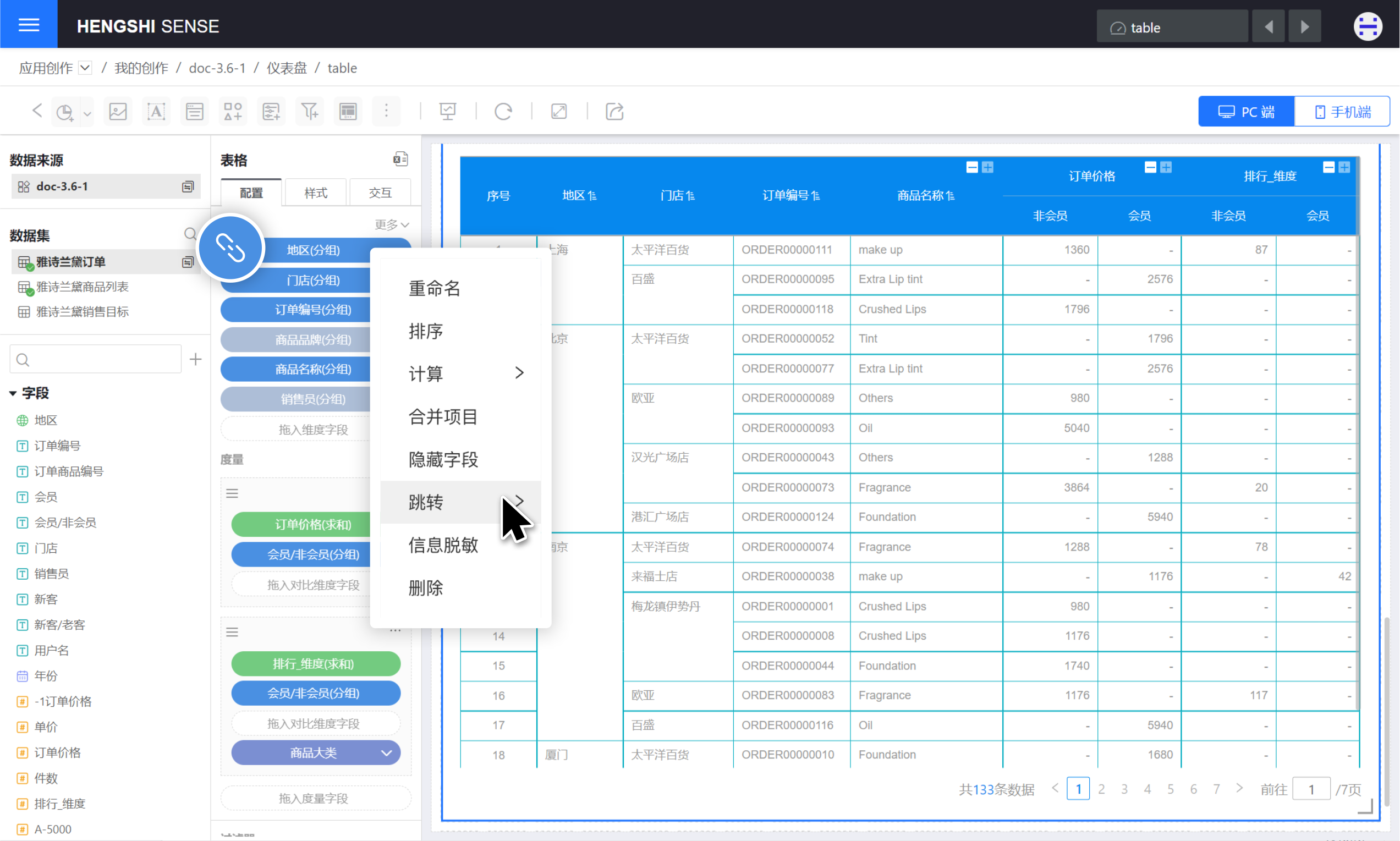Search datasets with magnifier icon
Image resolution: width=1400 pixels, height=841 pixels.
pyautogui.click(x=190, y=234)
